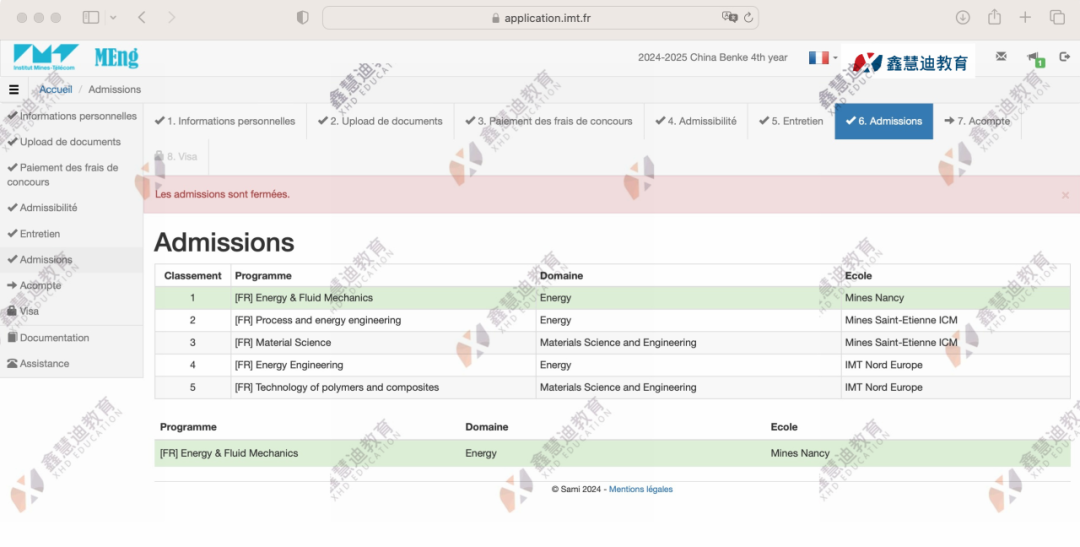Select tab 6. Admissions
Screen dimensions: 1080x547
point(884,121)
